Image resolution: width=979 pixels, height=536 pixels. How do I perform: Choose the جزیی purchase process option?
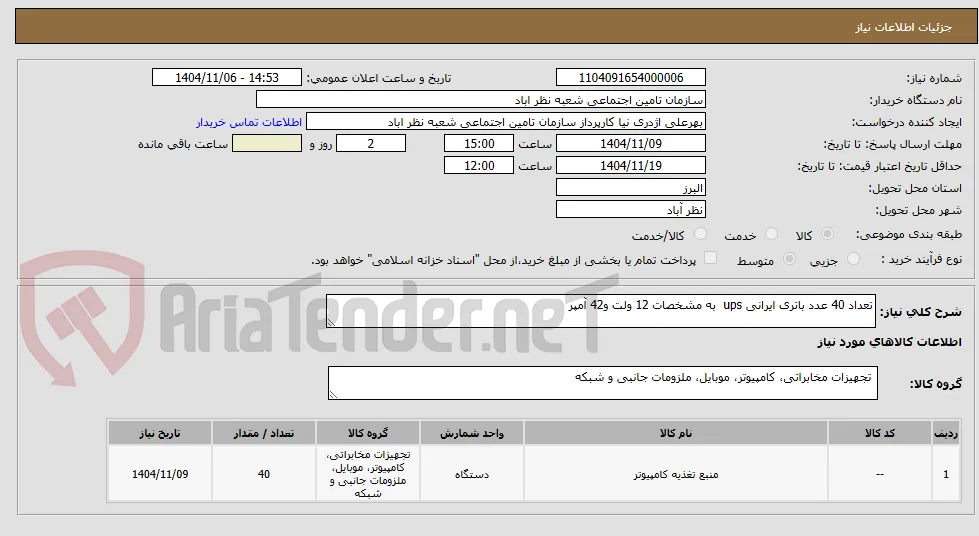click(854, 259)
